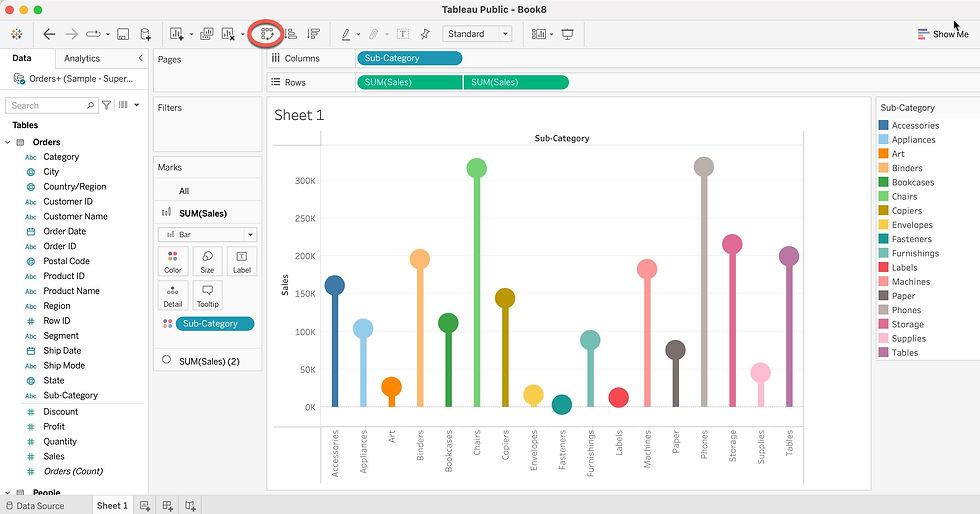Click the New Worksheet toolbar icon
Screen dimensions: 980x514
pyautogui.click(x=177, y=34)
